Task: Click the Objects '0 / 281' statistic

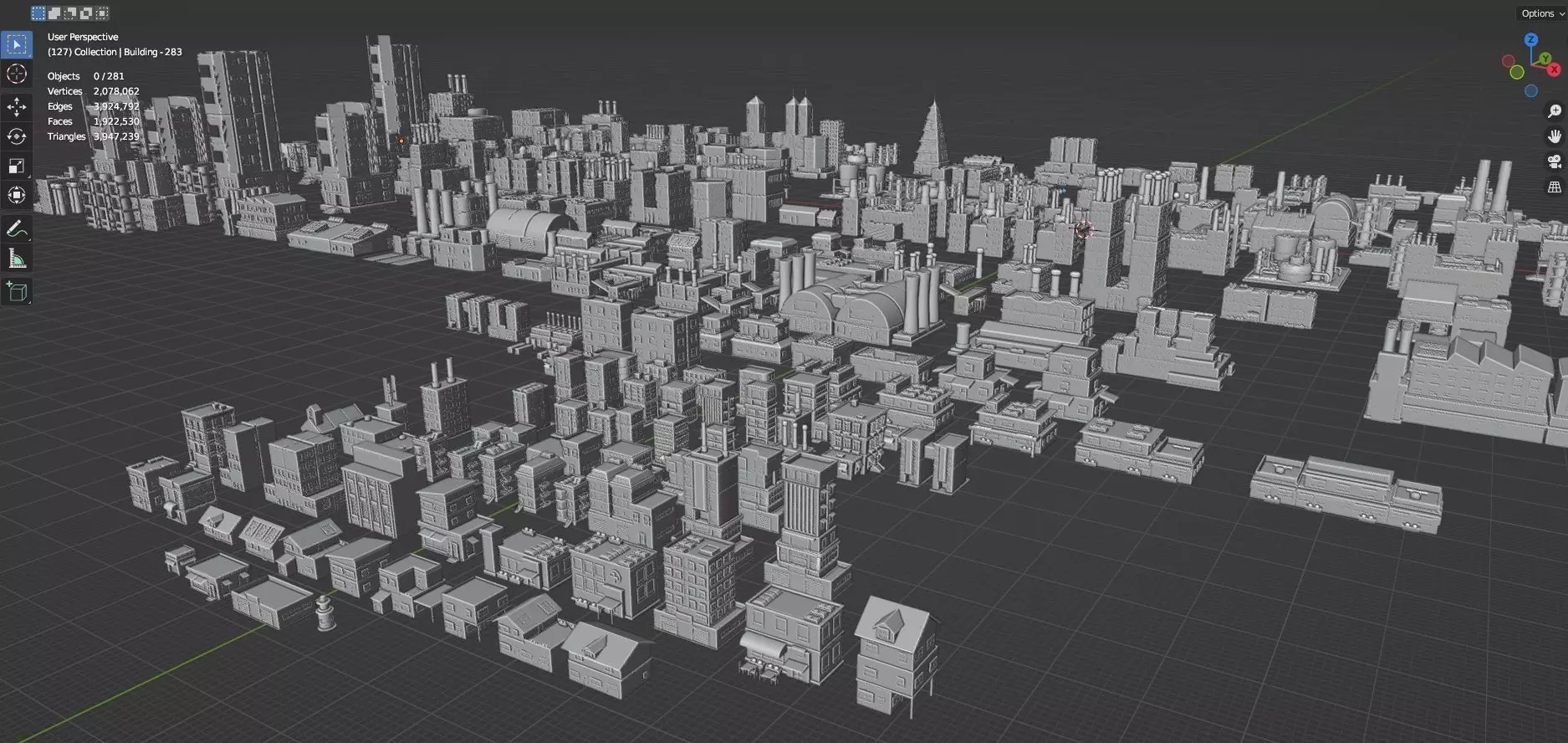Action: [109, 76]
